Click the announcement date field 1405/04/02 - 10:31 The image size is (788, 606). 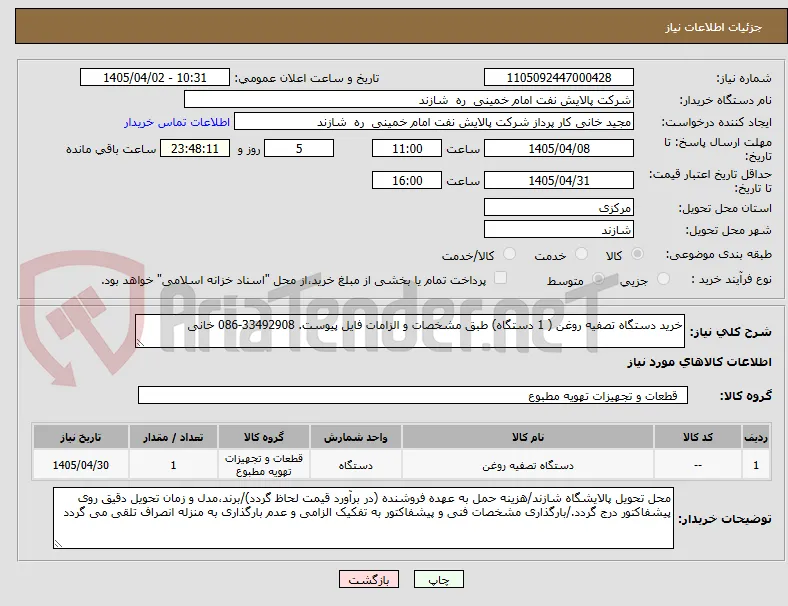point(155,77)
